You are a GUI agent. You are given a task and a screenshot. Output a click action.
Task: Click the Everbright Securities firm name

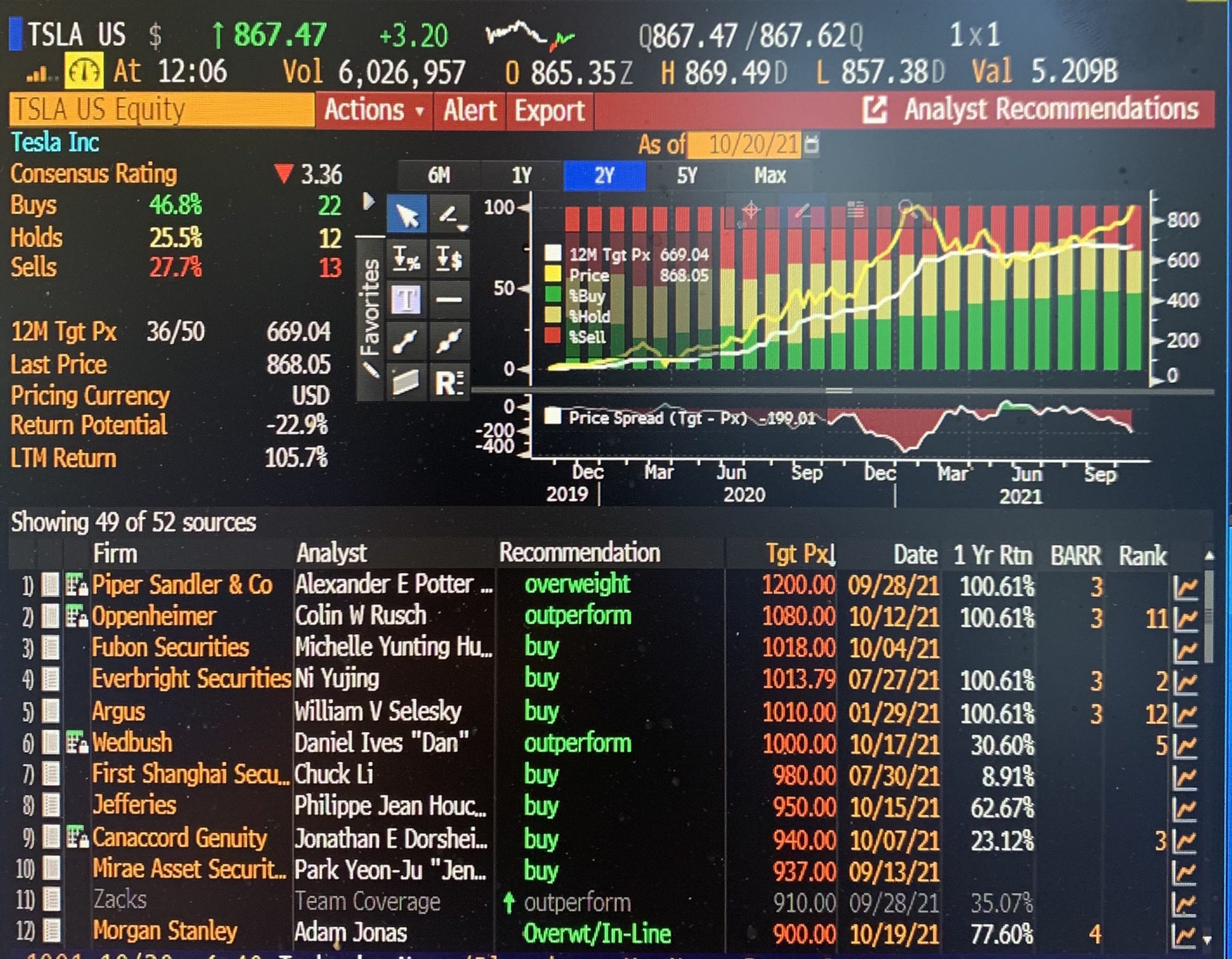191,679
